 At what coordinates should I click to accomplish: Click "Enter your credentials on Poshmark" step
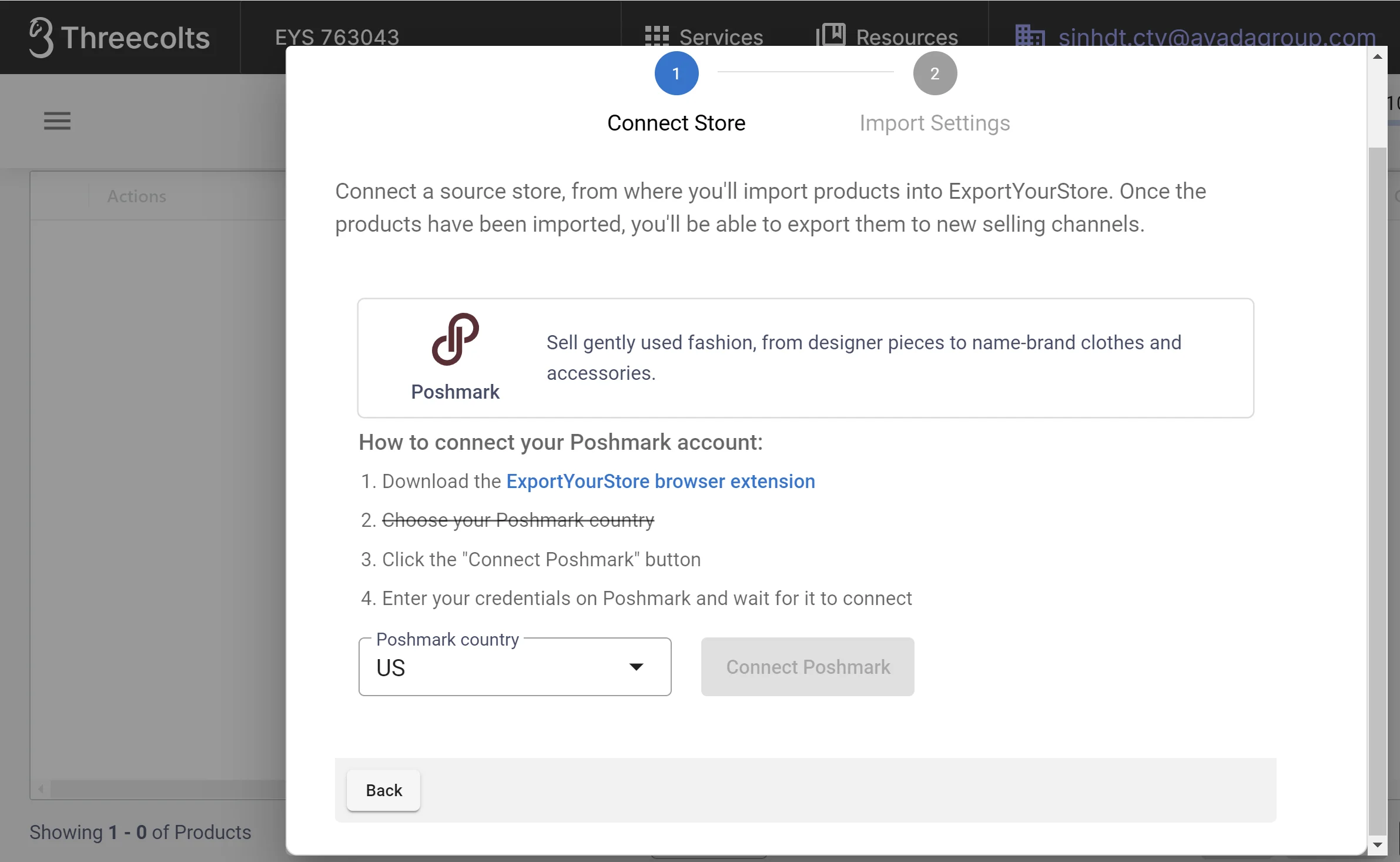pos(647,599)
